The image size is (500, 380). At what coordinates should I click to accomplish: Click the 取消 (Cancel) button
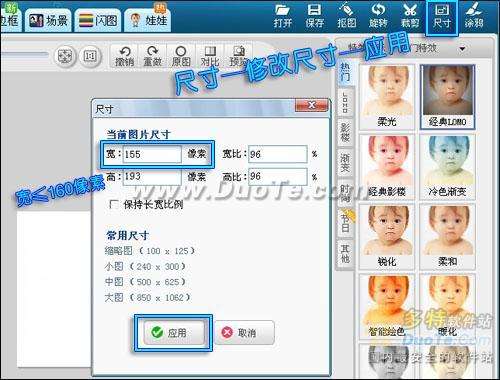244,333
